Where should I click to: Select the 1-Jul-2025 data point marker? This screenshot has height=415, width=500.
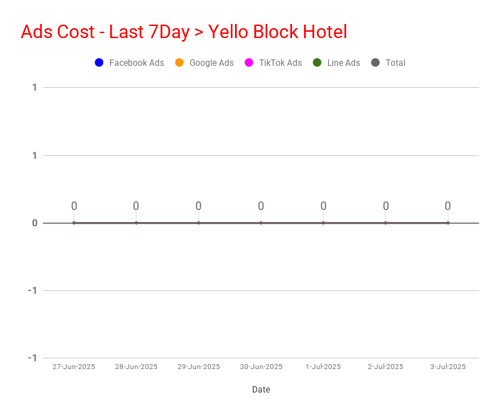[323, 223]
